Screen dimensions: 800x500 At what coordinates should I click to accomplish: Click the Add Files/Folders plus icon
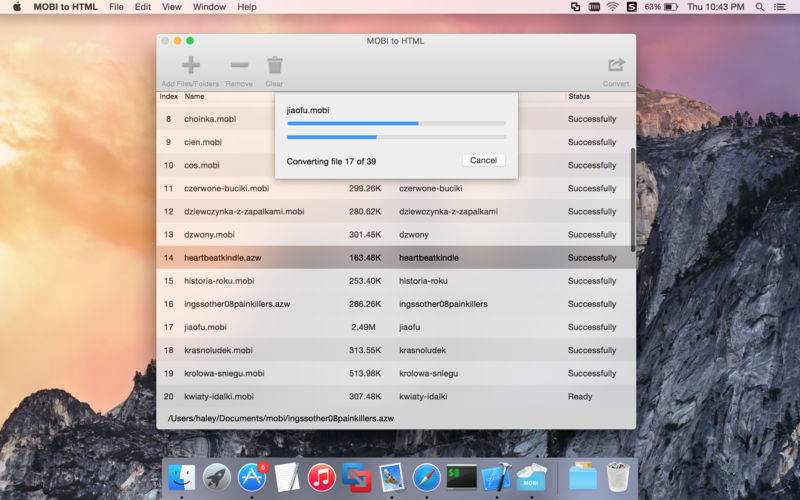pos(191,65)
